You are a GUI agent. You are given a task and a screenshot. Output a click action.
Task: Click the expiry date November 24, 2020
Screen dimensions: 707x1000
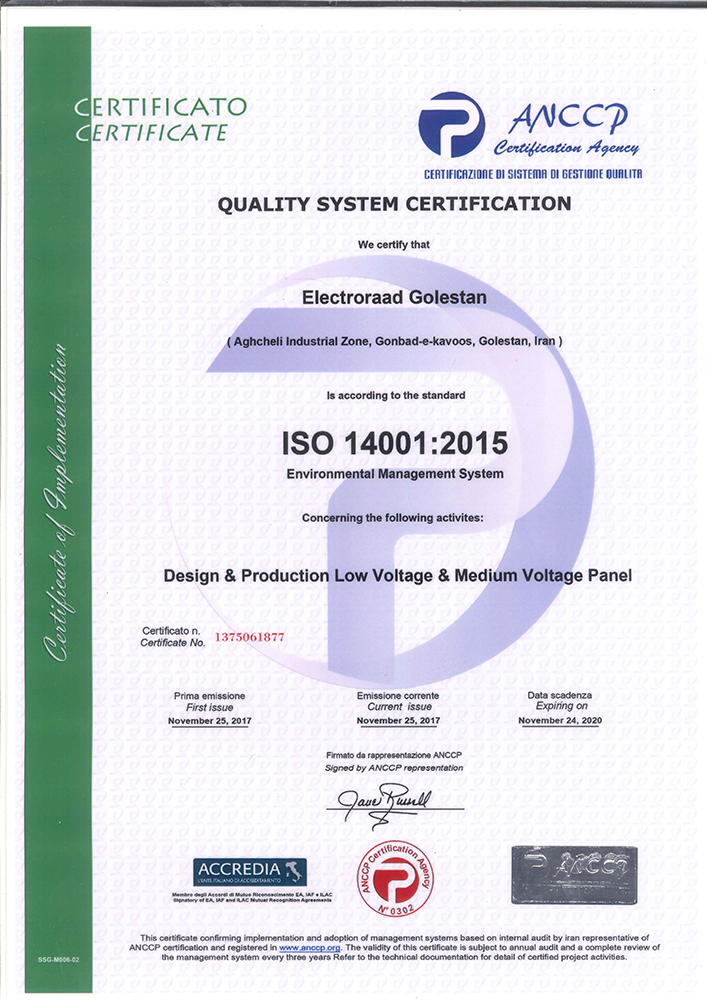[x=560, y=720]
